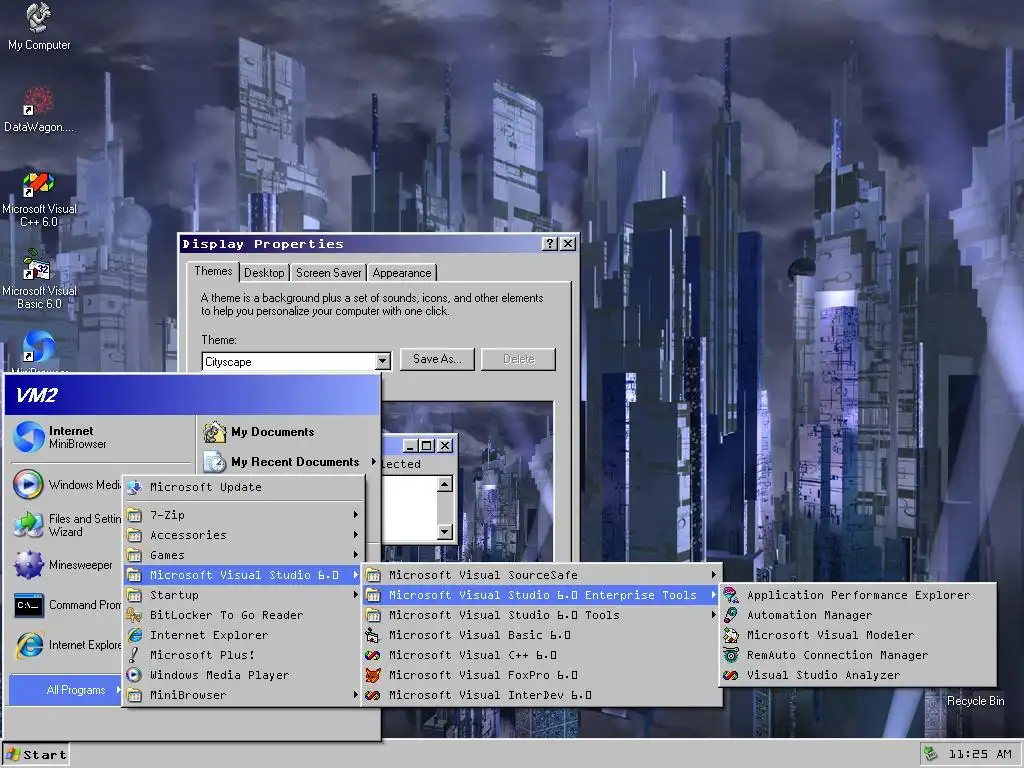Expand the 7-Zip programs folder
The image size is (1024, 768).
coord(243,515)
